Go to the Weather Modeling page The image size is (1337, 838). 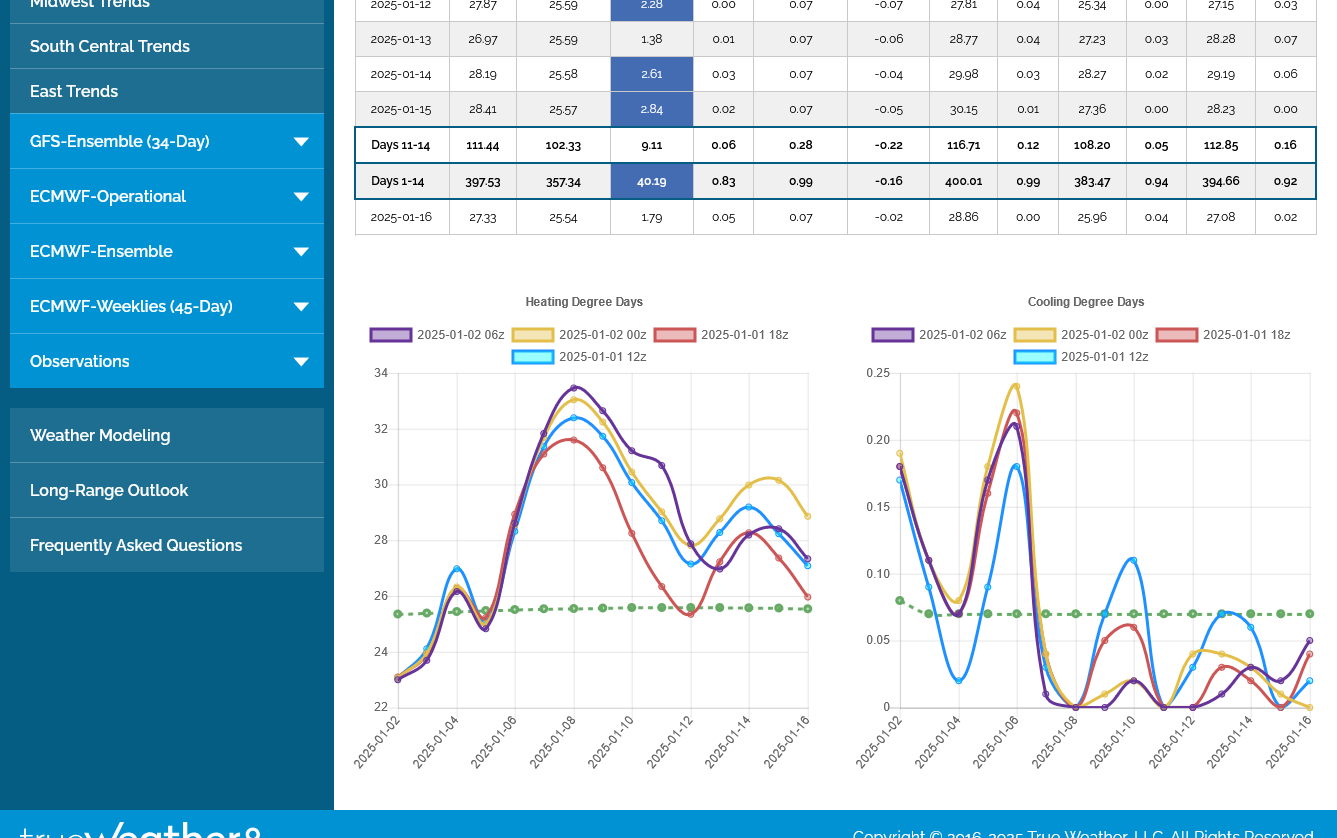point(100,436)
